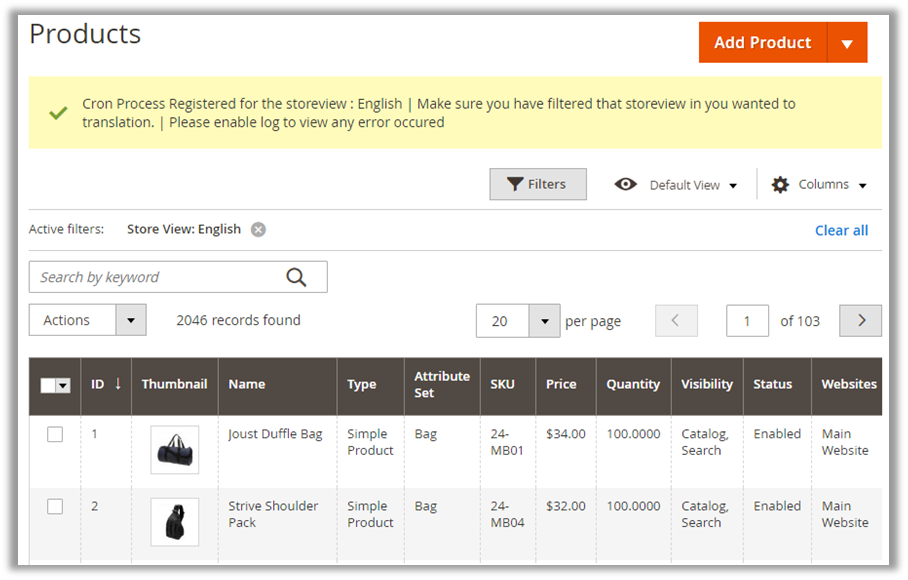Screen dimensions: 908x580
Task: Expand the Add Product arrow options
Action: click(x=847, y=43)
